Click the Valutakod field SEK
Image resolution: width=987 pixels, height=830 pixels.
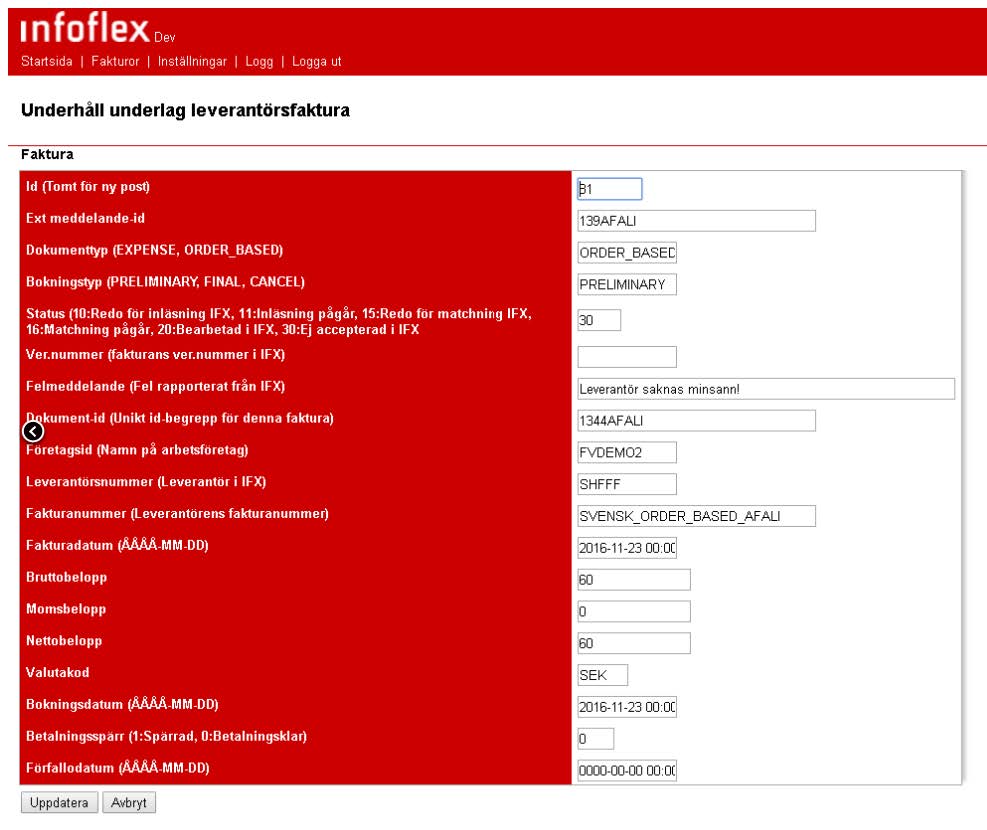pos(602,675)
